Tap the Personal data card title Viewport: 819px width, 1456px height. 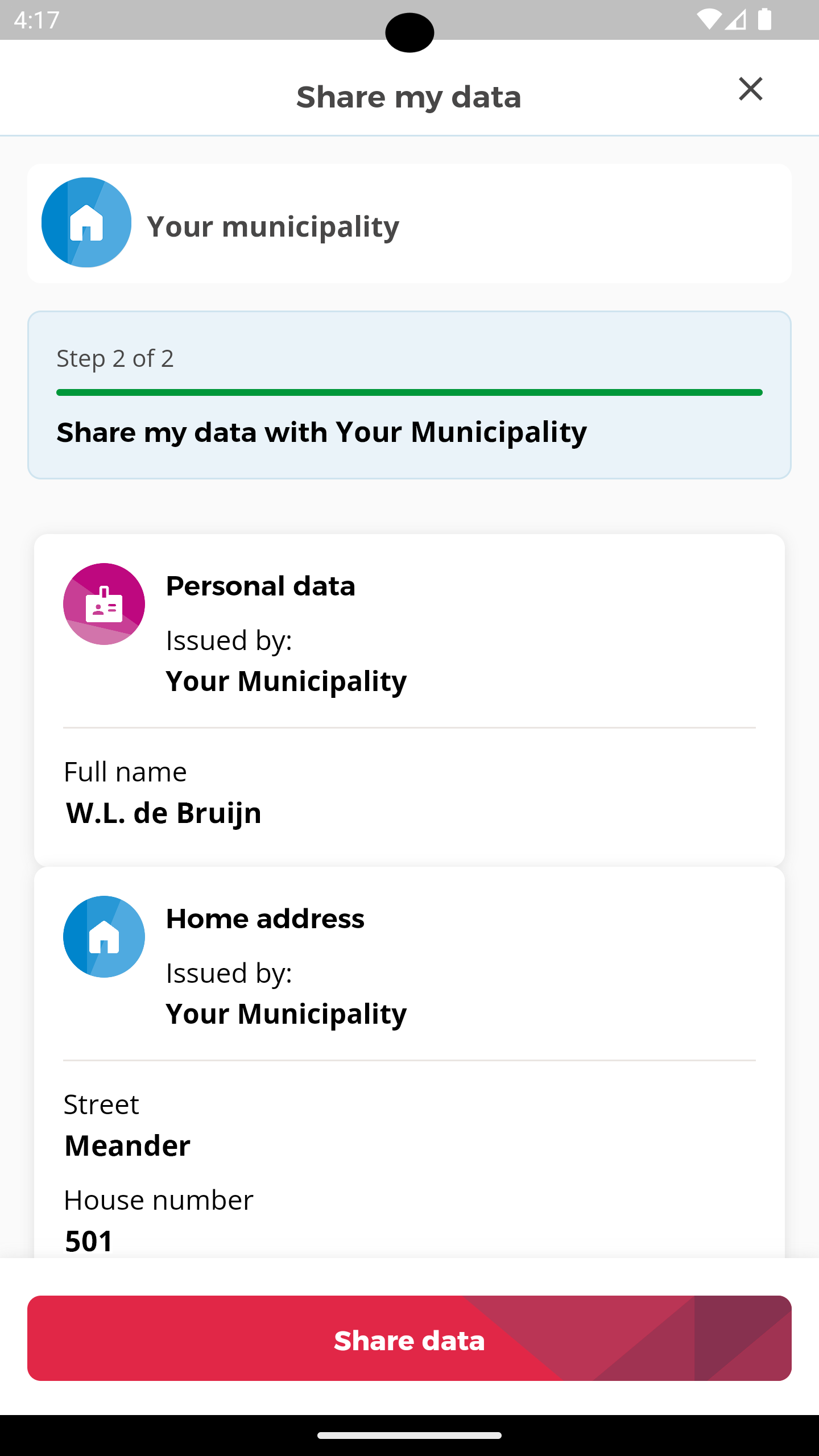tap(260, 586)
